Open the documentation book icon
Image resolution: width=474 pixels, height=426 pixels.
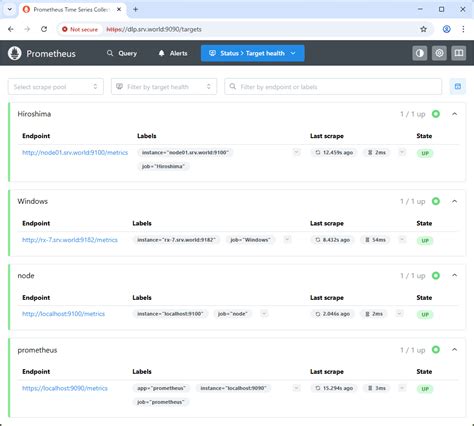point(459,53)
